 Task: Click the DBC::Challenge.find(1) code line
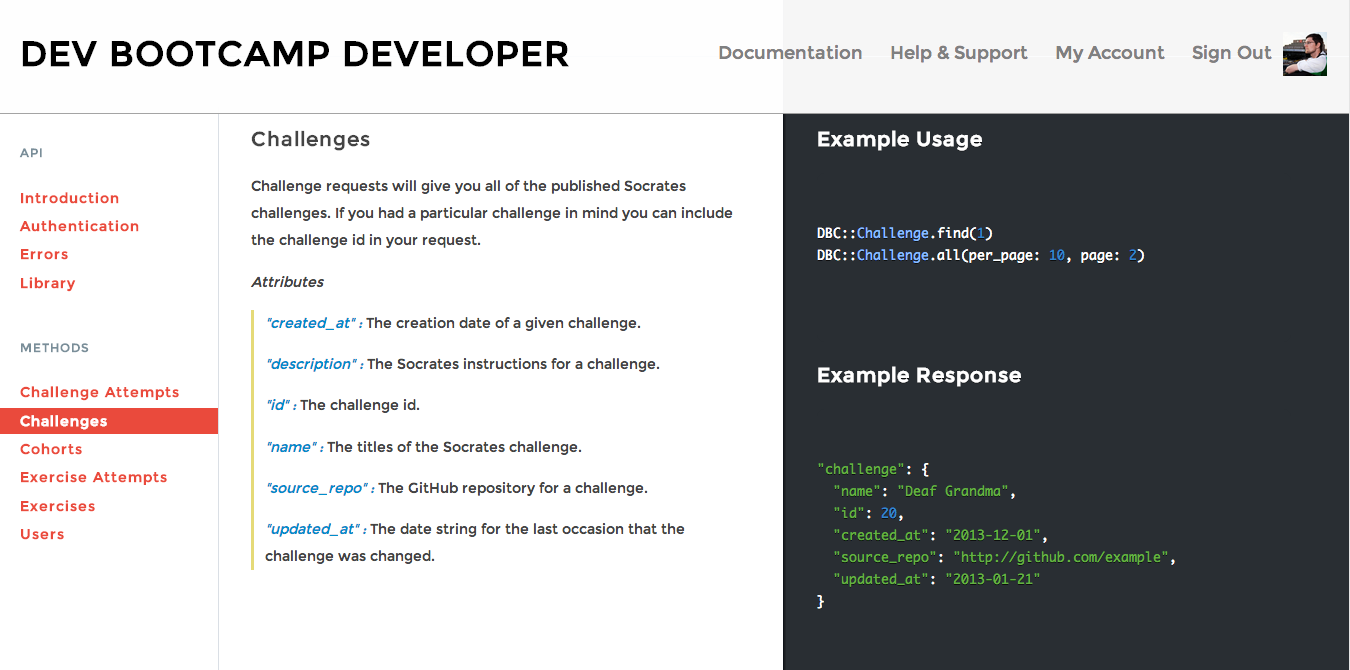pyautogui.click(x=905, y=233)
